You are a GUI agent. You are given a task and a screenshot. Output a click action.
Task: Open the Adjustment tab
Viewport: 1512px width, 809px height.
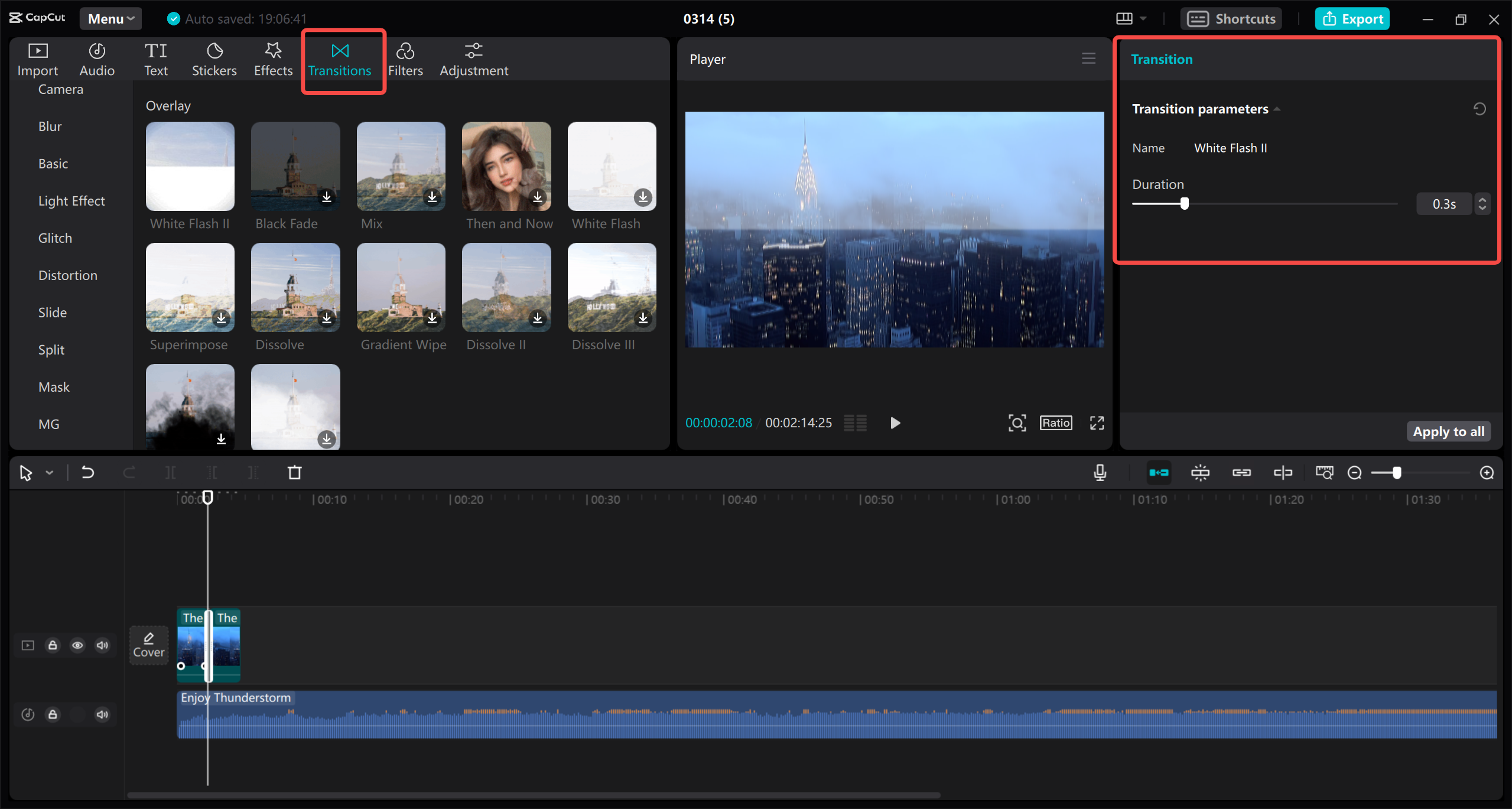point(474,59)
